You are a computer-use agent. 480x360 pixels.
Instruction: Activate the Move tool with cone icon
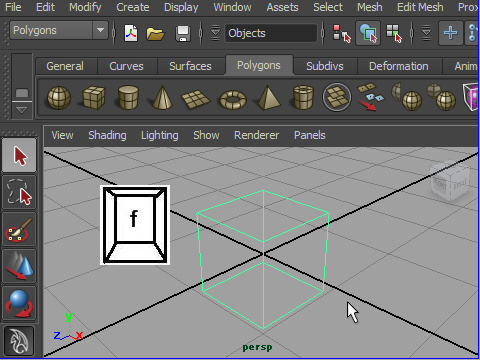click(x=19, y=266)
